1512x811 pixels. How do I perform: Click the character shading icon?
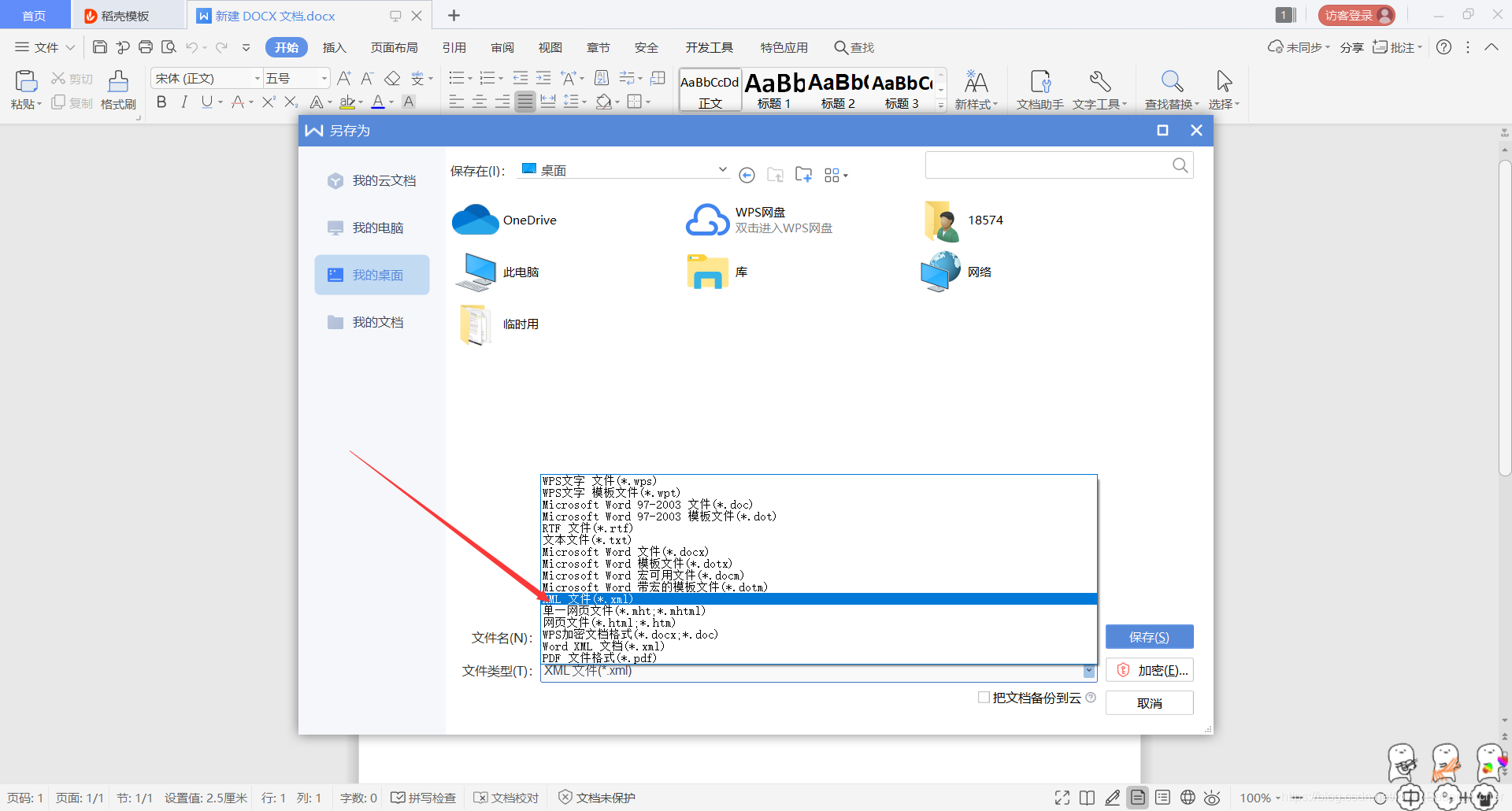(x=409, y=102)
